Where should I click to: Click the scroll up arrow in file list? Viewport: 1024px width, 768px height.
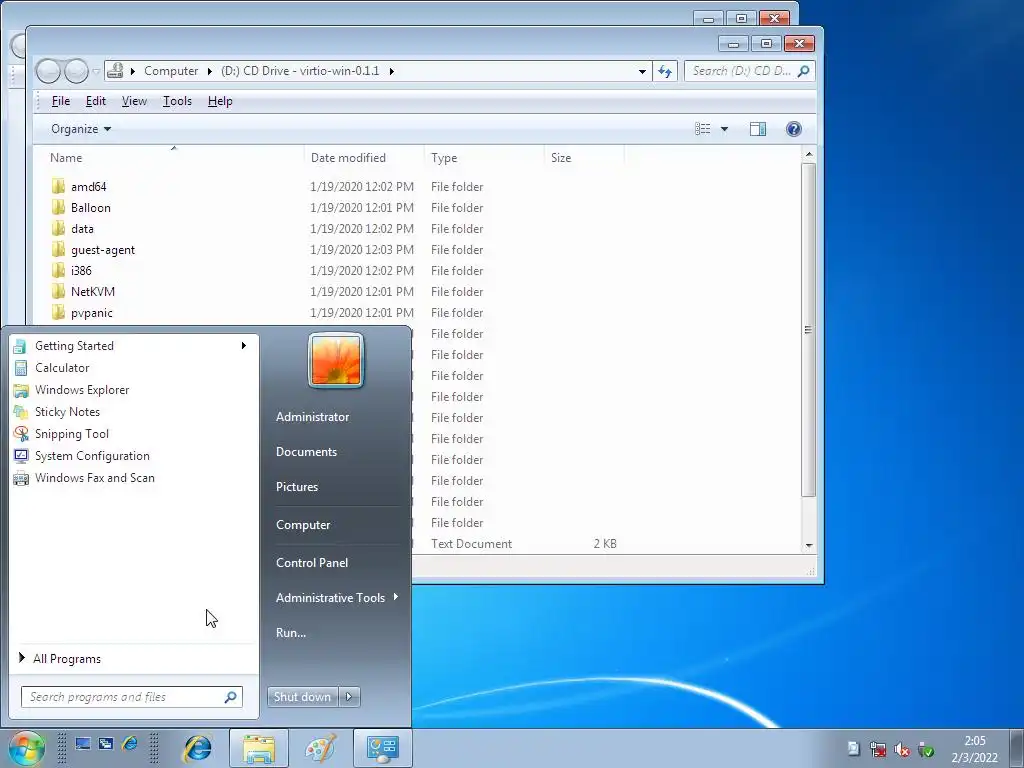tap(809, 155)
